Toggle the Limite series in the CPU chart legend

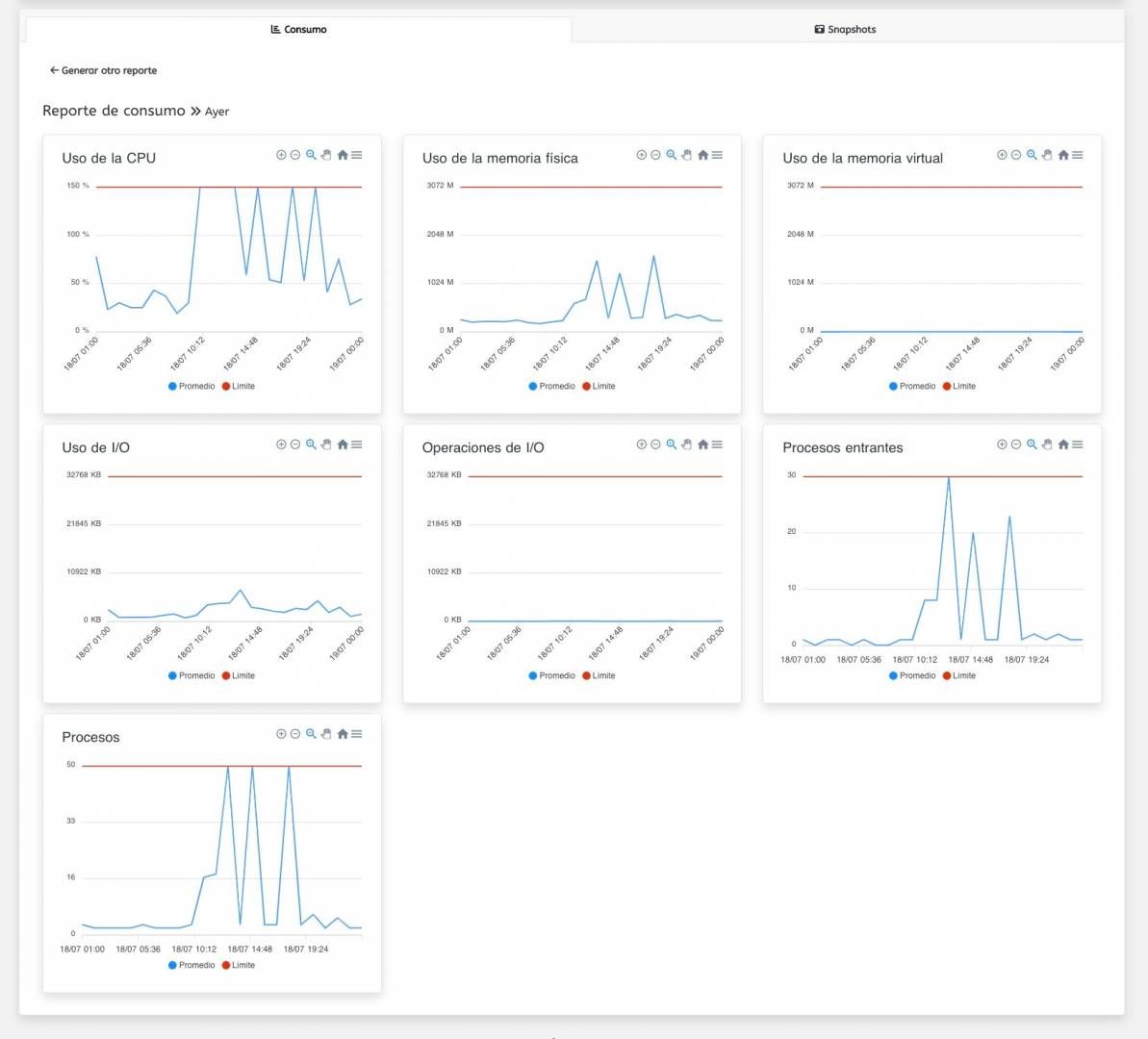pyautogui.click(x=239, y=386)
